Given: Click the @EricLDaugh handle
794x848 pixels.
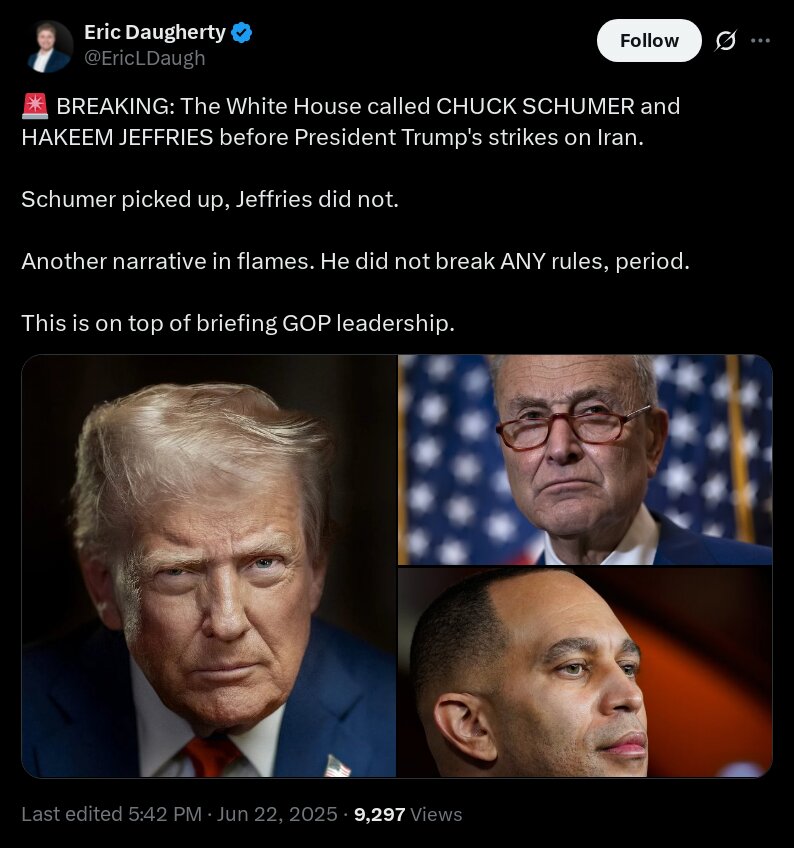Looking at the screenshot, I should pos(144,58).
